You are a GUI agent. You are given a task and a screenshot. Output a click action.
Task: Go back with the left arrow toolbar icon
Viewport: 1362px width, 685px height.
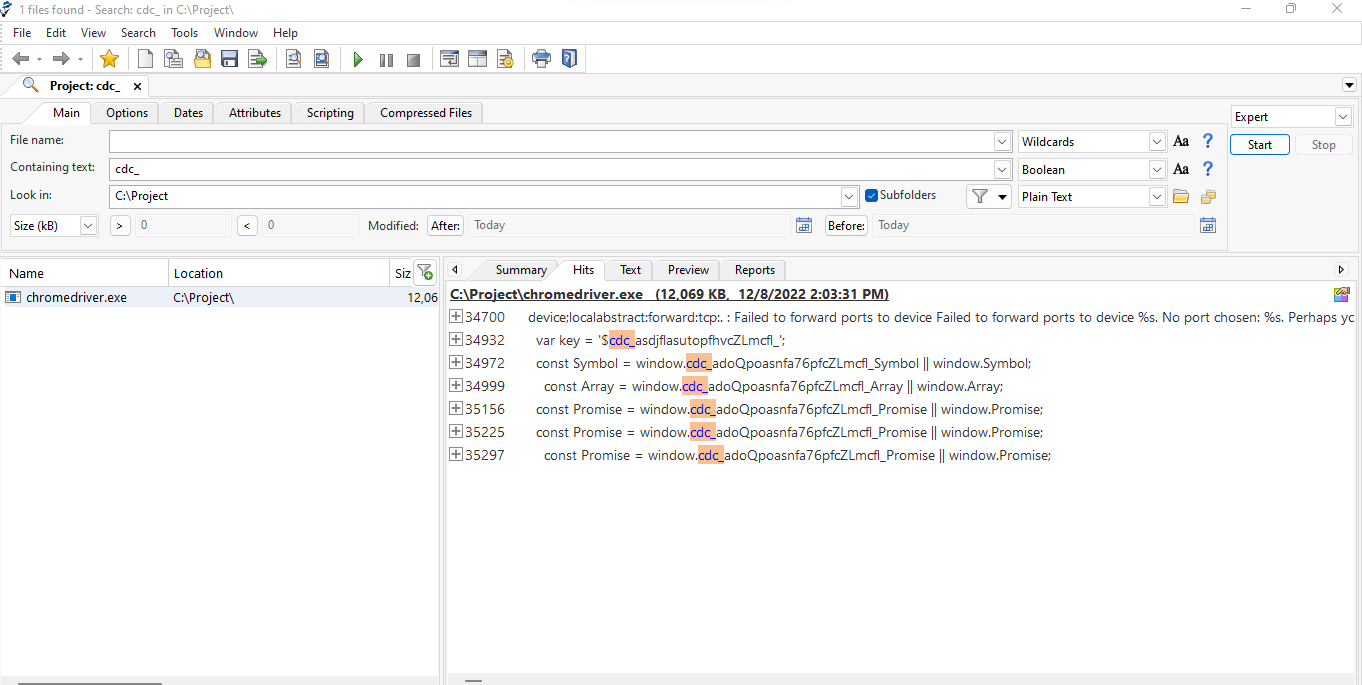[x=20, y=59]
